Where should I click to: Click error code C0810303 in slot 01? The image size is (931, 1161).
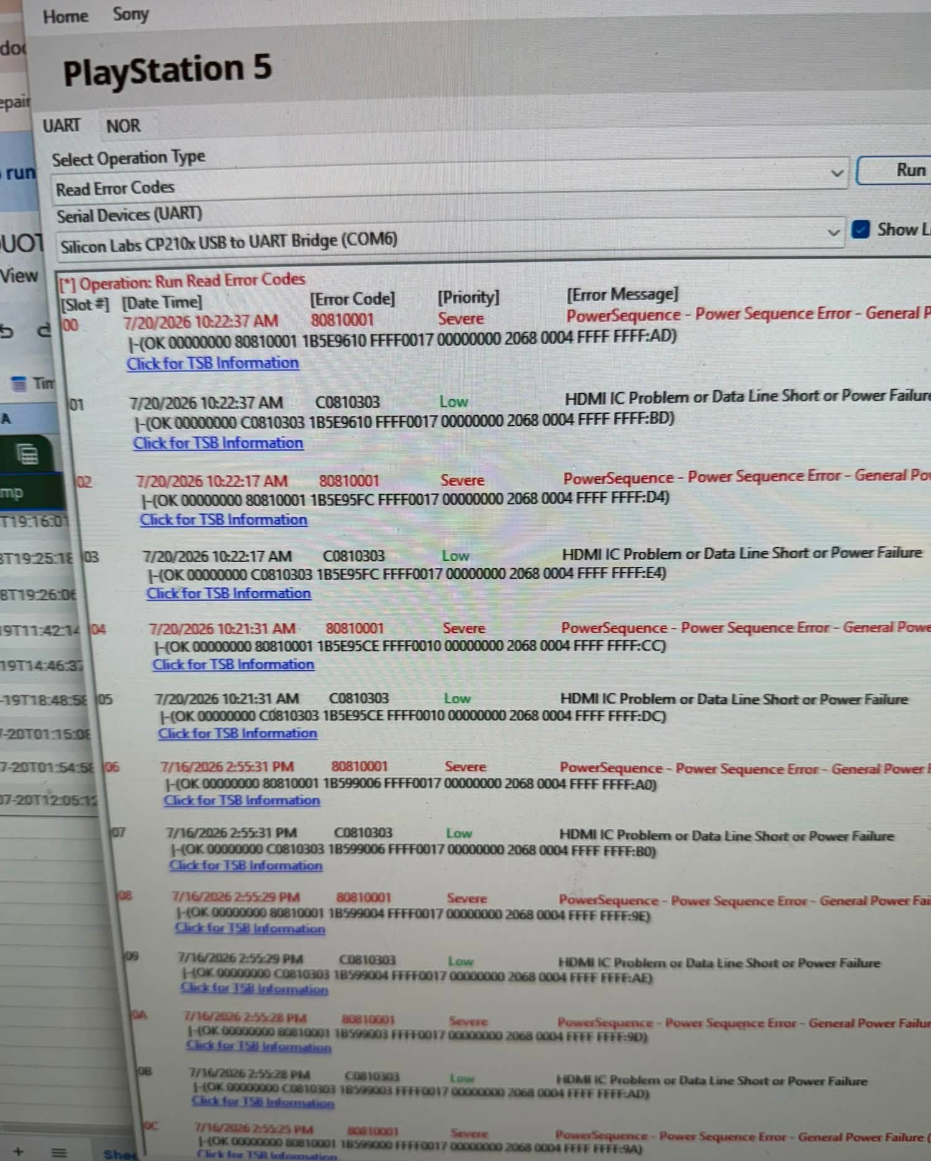(x=347, y=402)
